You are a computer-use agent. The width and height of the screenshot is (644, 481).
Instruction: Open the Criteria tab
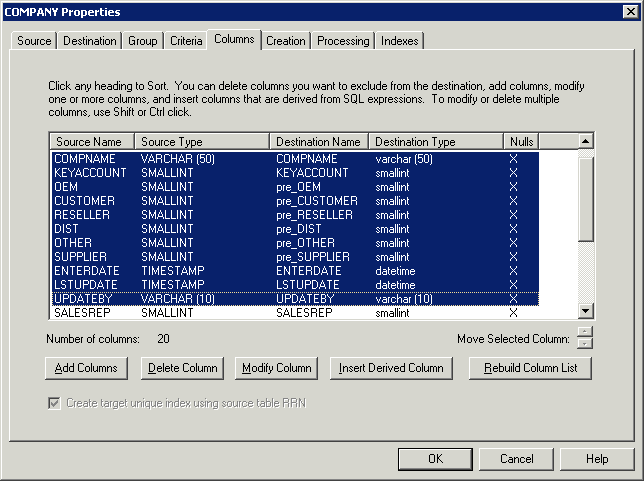(x=185, y=41)
